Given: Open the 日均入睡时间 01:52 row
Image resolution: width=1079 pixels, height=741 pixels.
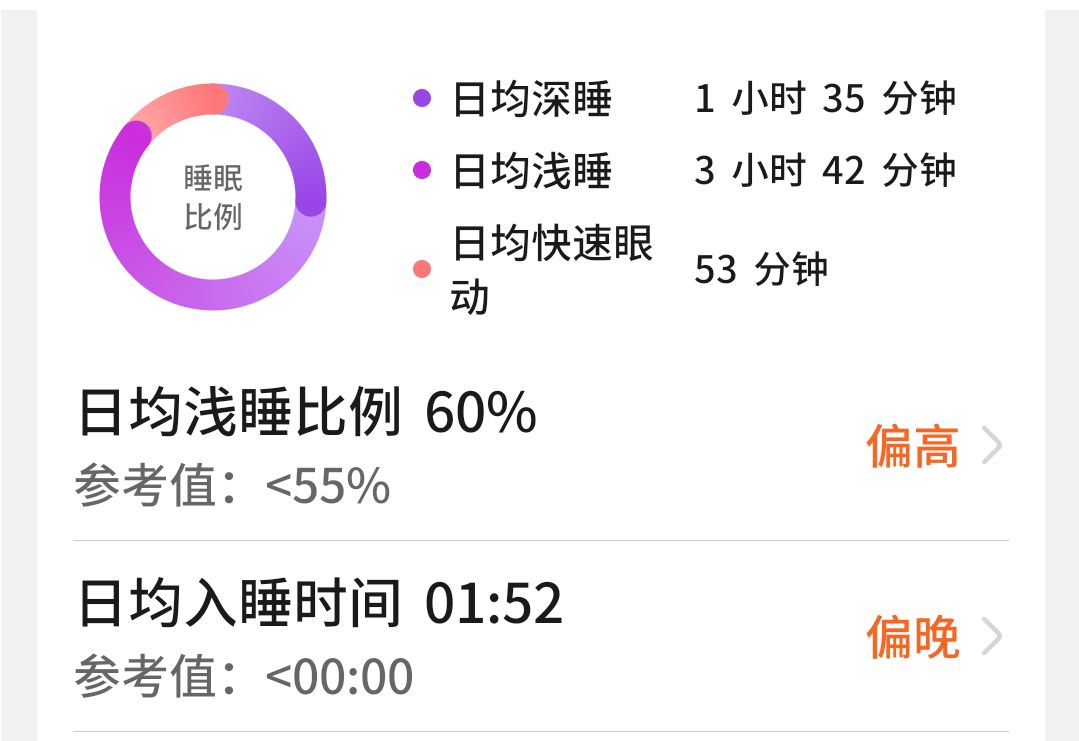Looking at the screenshot, I should [320, 604].
